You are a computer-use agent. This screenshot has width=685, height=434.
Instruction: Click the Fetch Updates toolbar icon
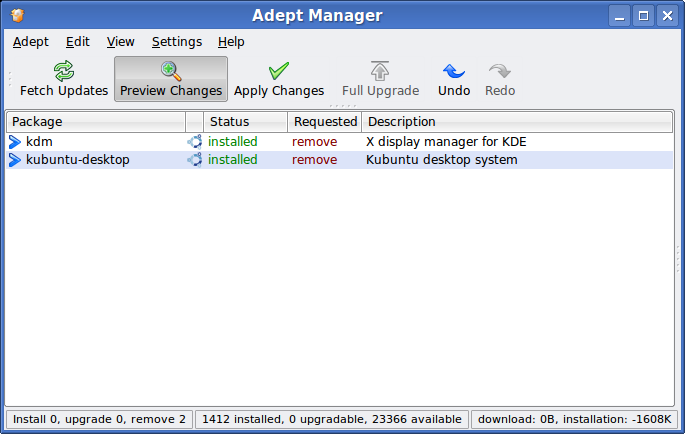64,71
